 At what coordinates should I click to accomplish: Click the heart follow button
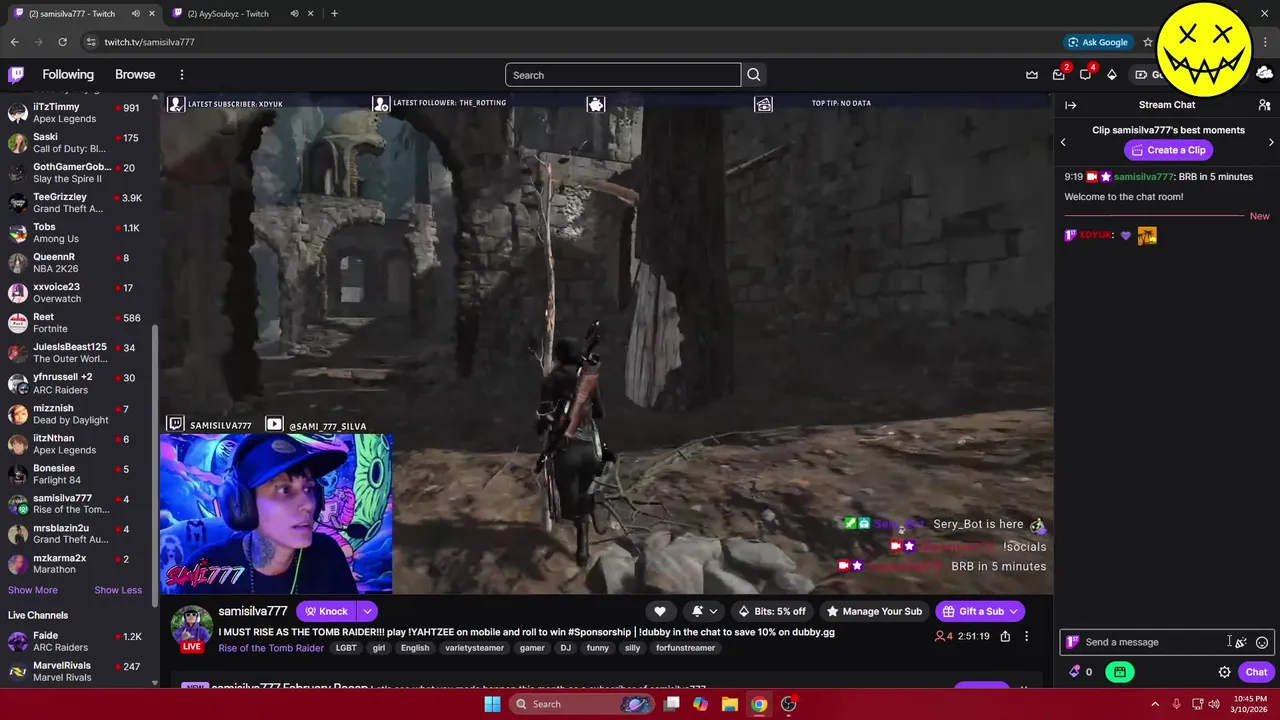(660, 611)
